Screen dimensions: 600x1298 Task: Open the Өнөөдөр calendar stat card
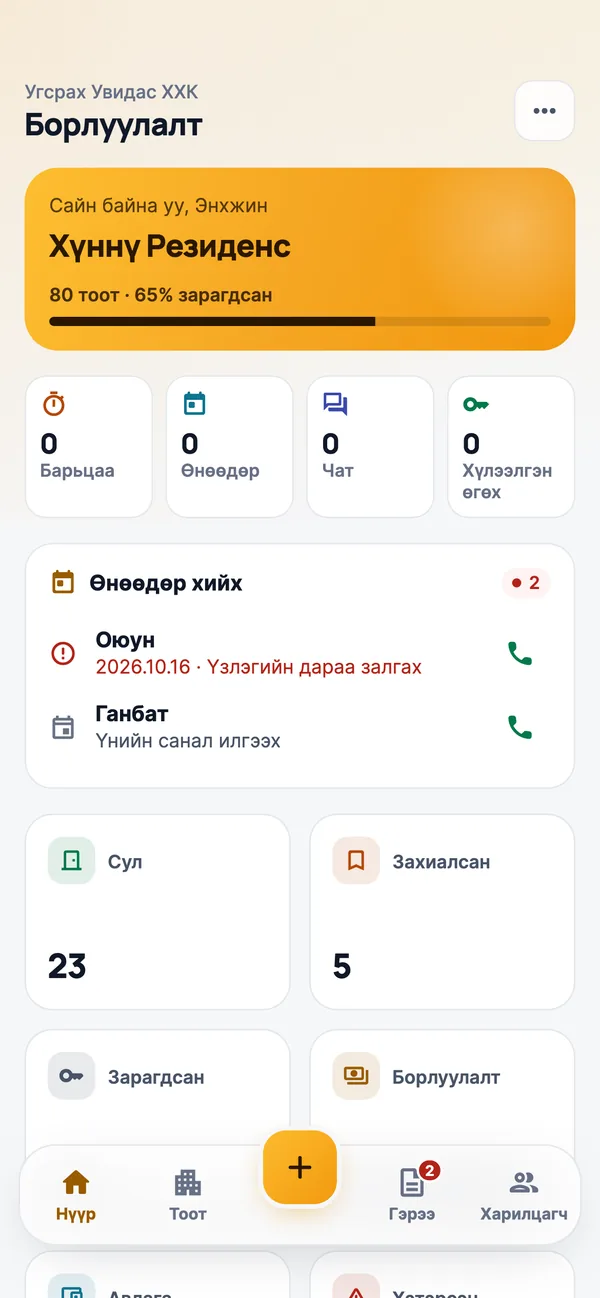pyautogui.click(x=230, y=447)
